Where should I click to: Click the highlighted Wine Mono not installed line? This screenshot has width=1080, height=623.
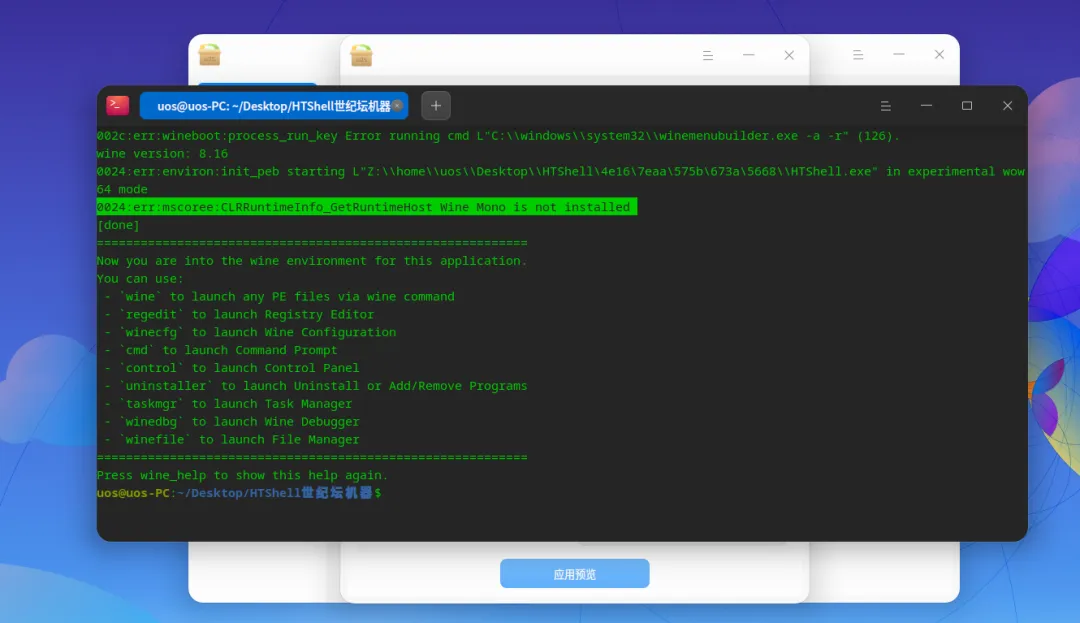coord(366,207)
